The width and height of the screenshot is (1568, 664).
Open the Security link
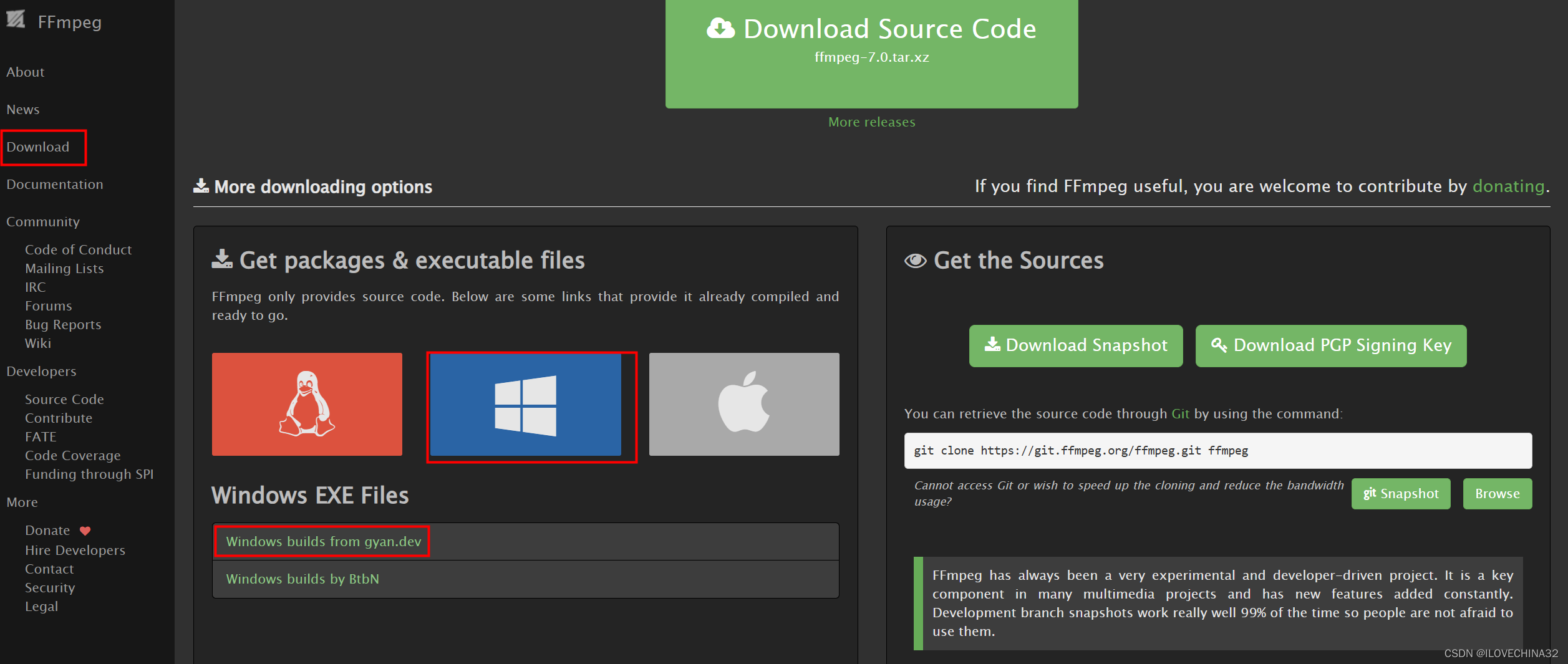coord(50,588)
